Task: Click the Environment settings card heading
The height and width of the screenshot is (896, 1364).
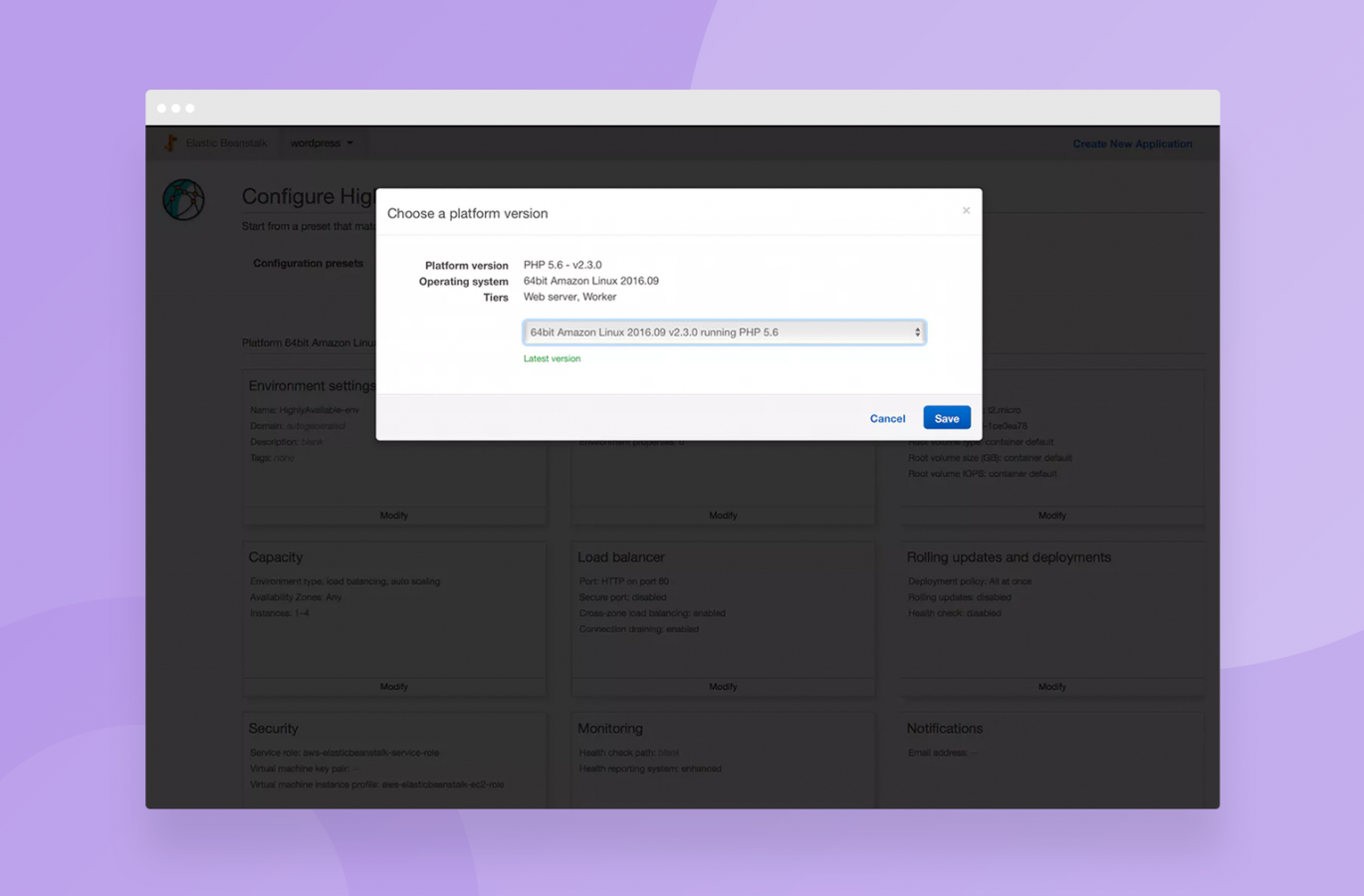Action: coord(312,385)
